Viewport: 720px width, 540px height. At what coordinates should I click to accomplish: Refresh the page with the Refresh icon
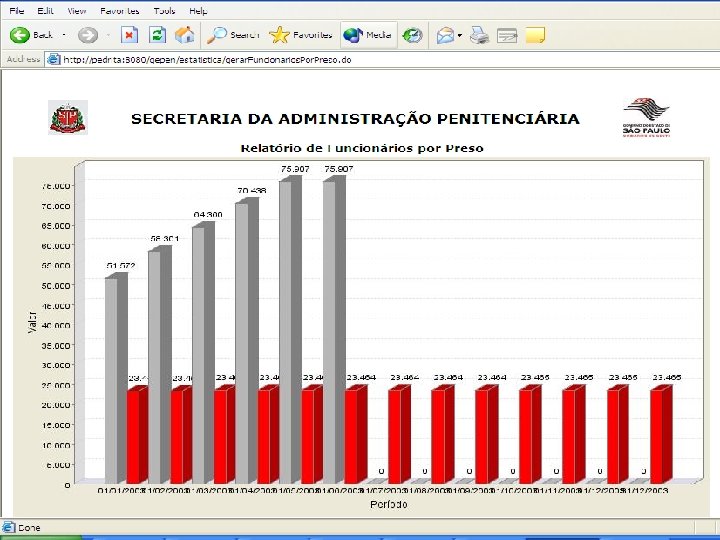[x=158, y=35]
